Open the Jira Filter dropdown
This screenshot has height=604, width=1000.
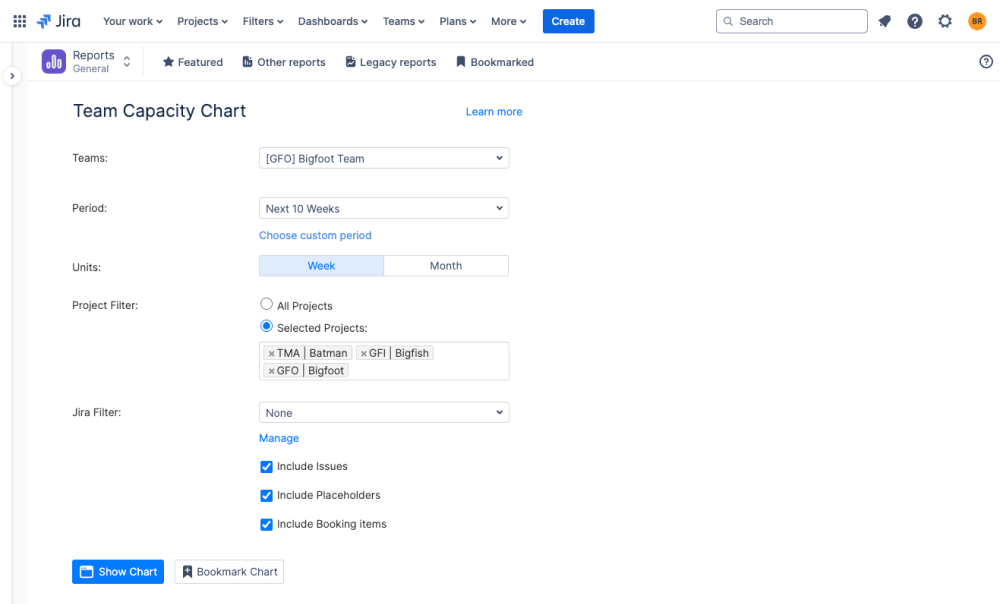pos(384,413)
